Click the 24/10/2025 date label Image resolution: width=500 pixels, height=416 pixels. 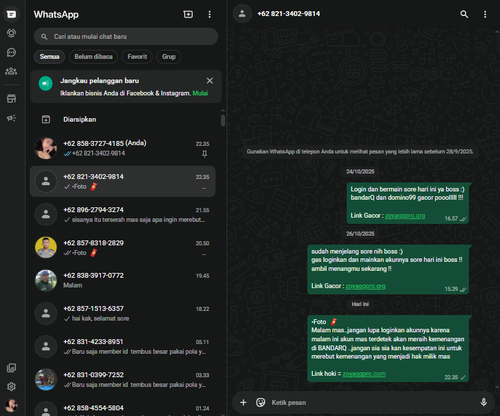click(x=360, y=172)
